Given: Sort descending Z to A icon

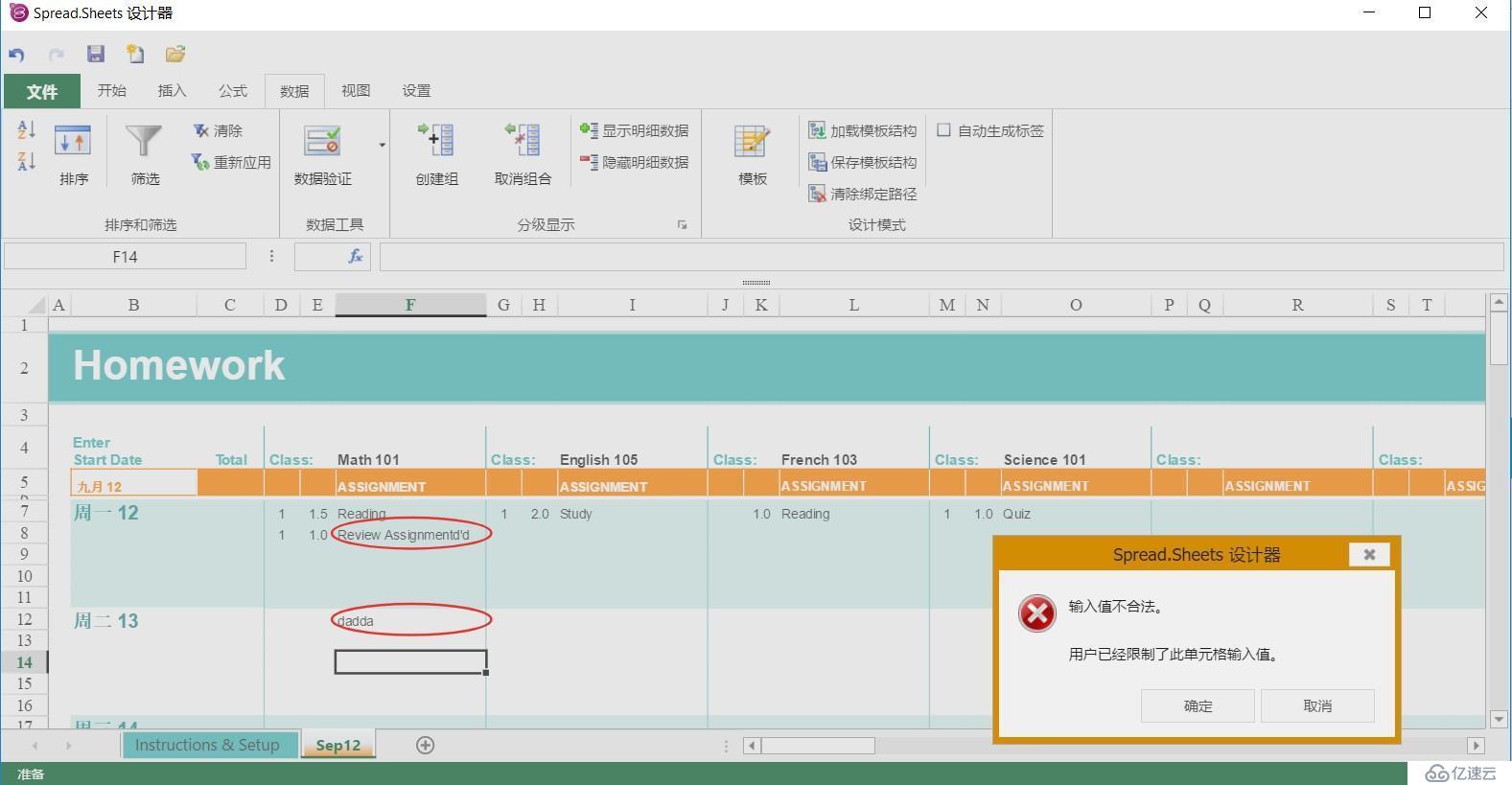Looking at the screenshot, I should [x=26, y=161].
